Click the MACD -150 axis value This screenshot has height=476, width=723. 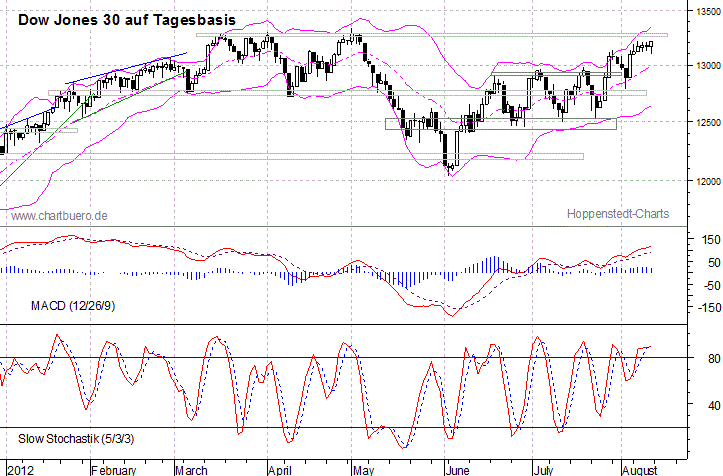tap(709, 307)
